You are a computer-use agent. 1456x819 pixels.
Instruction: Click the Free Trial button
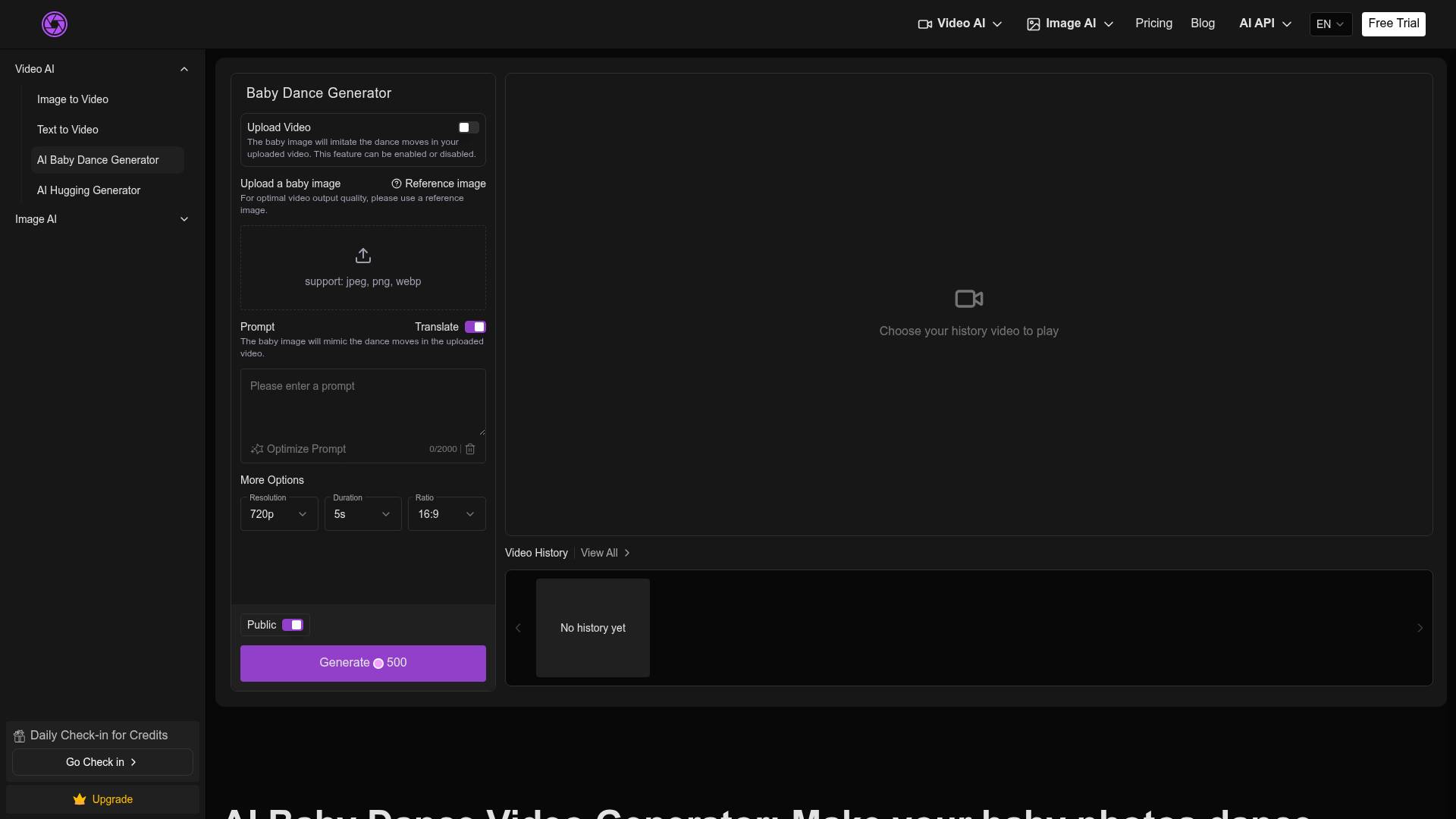[x=1394, y=24]
